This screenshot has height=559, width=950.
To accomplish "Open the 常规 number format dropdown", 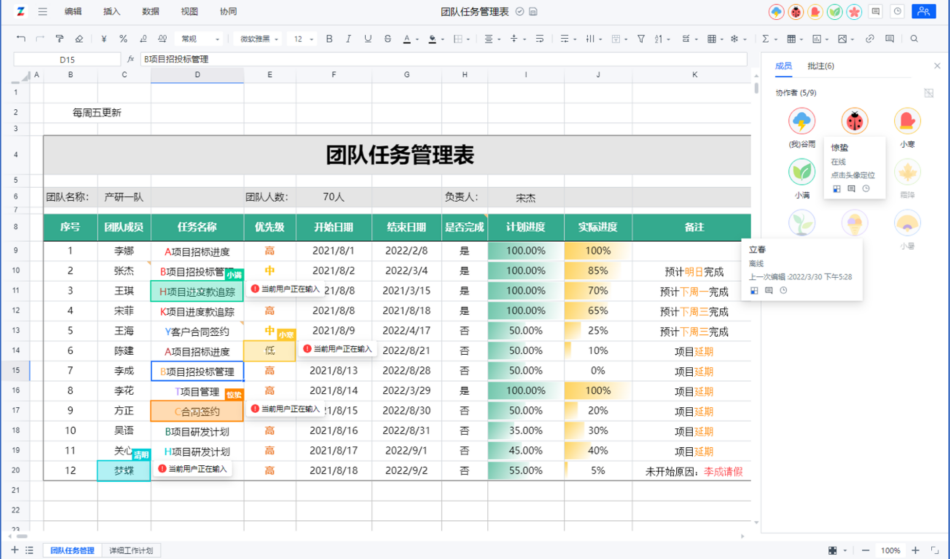I will click(199, 39).
